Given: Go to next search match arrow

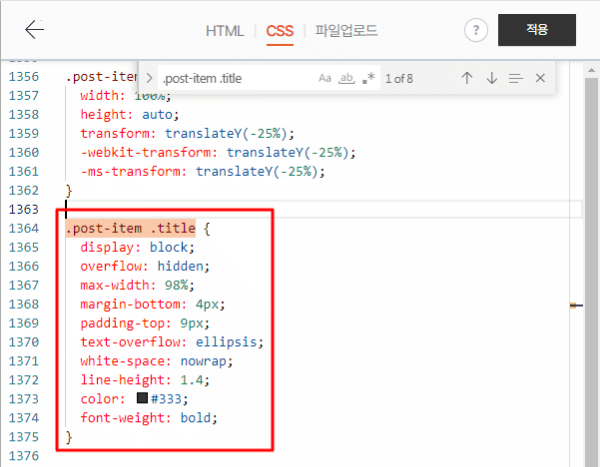Looking at the screenshot, I should [492, 78].
